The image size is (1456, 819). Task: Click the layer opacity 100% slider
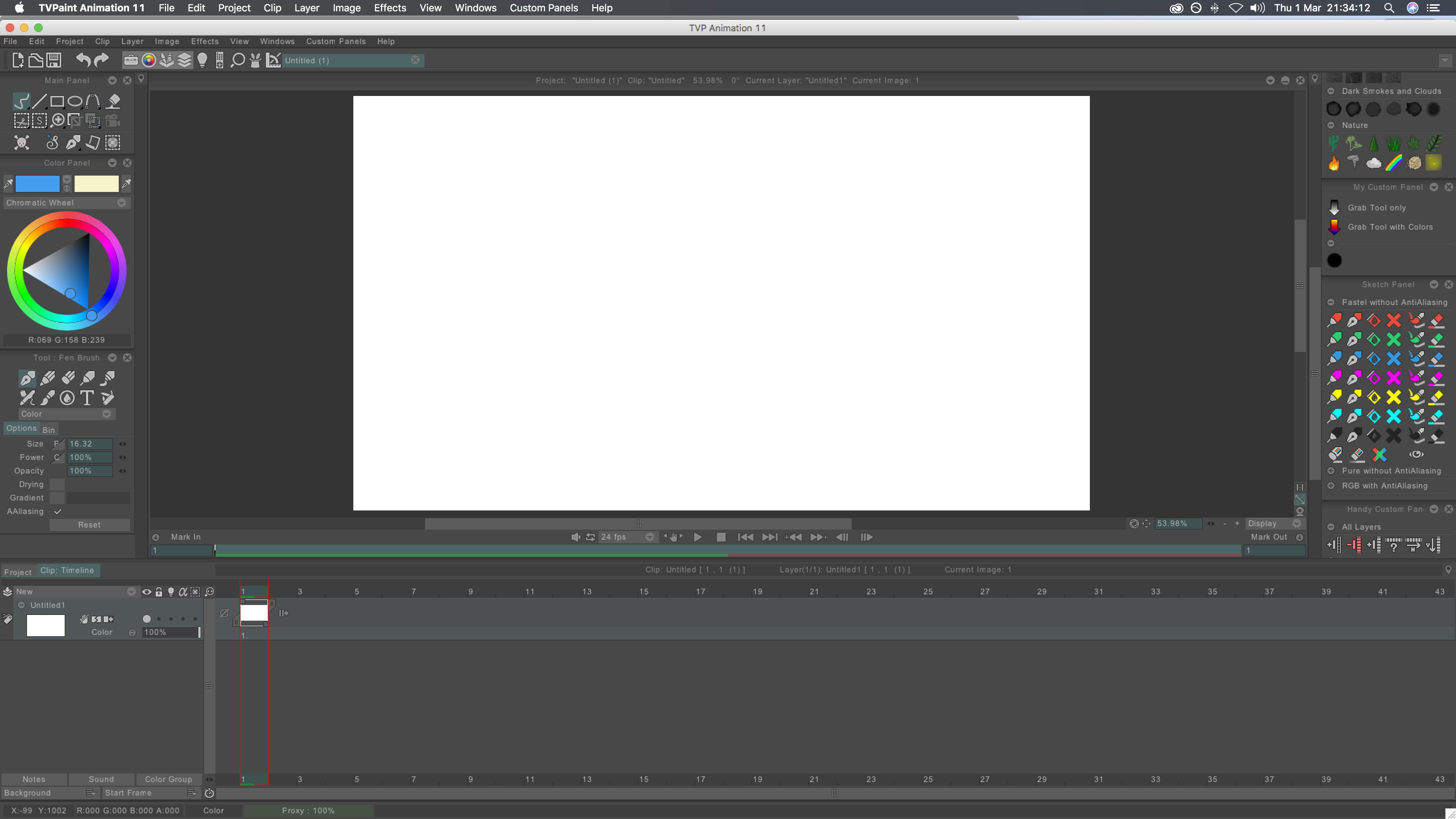(x=171, y=632)
